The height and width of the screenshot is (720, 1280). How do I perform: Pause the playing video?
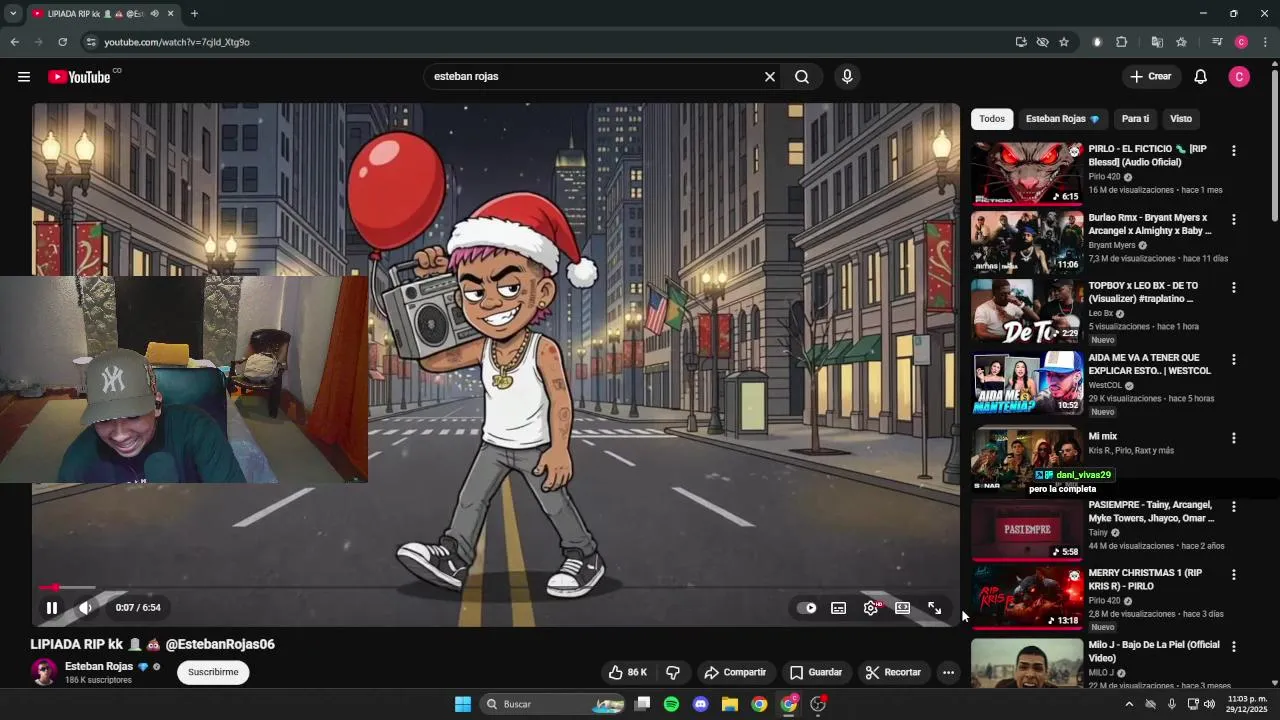pyautogui.click(x=52, y=608)
